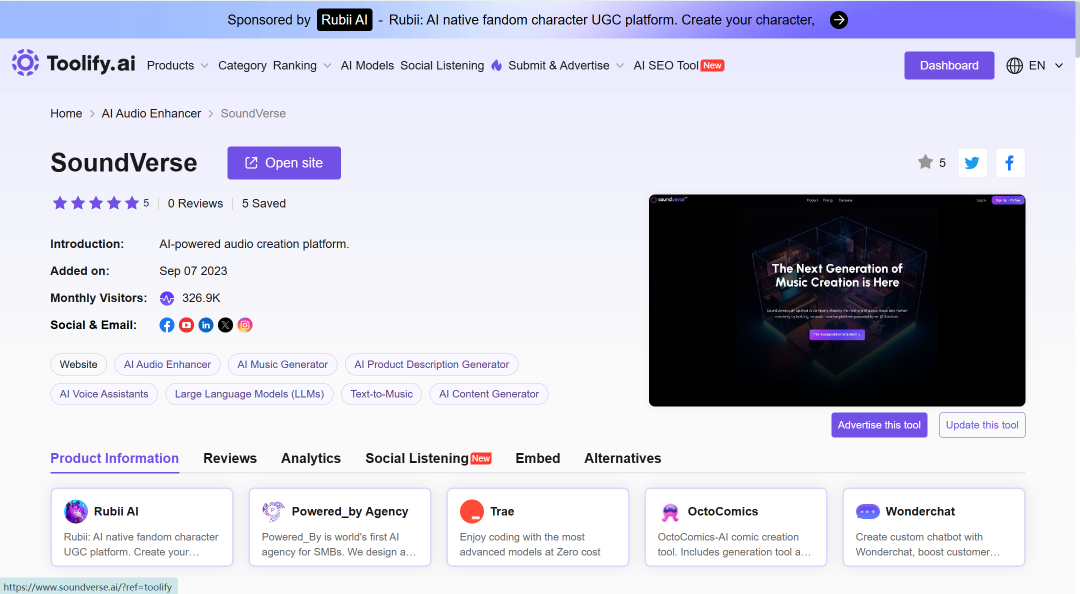Open the AI Models menu item

click(367, 65)
